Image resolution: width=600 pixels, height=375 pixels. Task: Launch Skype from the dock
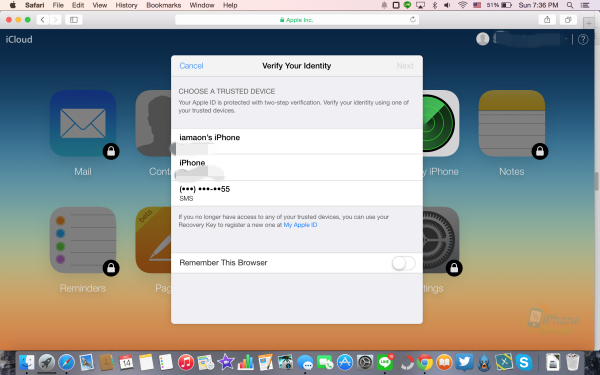point(524,362)
